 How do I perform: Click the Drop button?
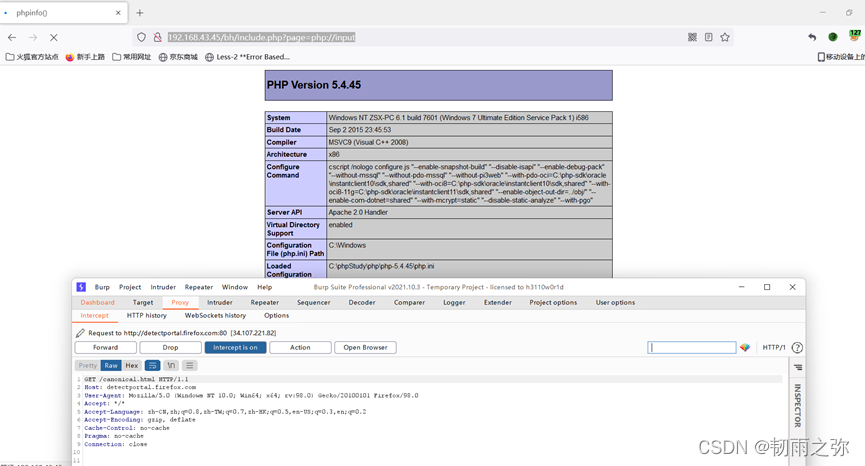coord(170,347)
